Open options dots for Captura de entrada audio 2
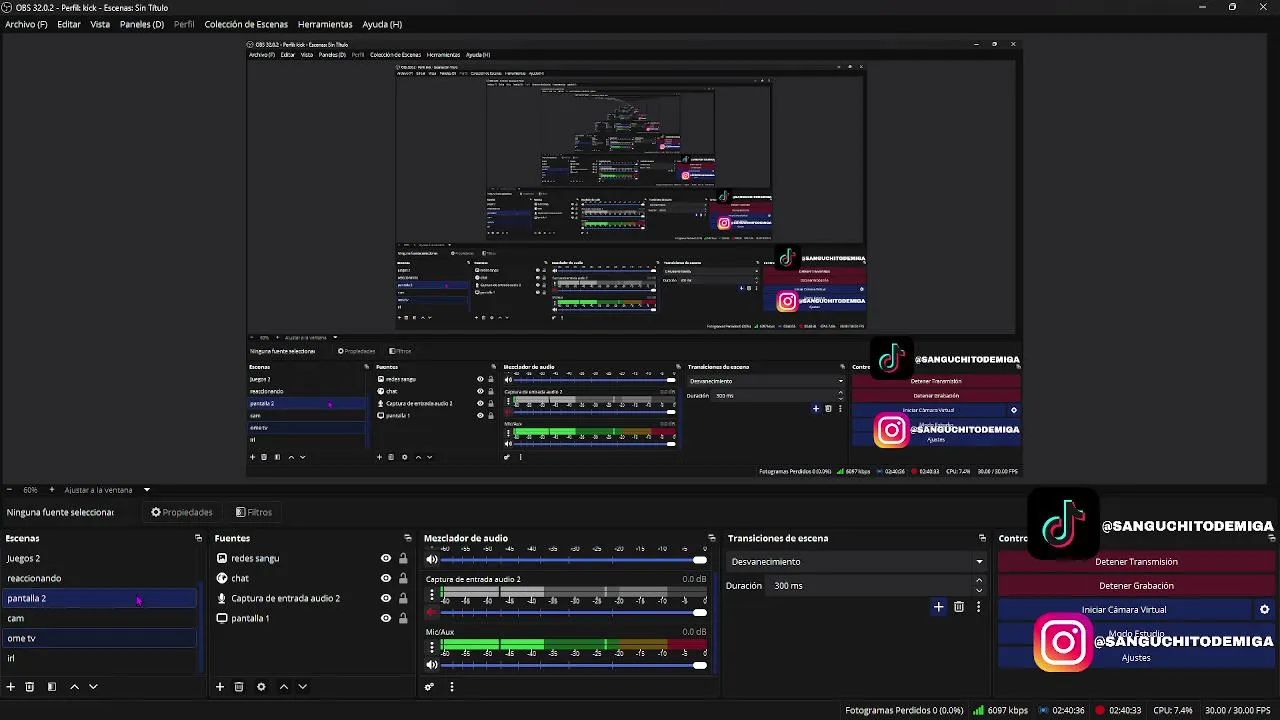 click(x=432, y=596)
